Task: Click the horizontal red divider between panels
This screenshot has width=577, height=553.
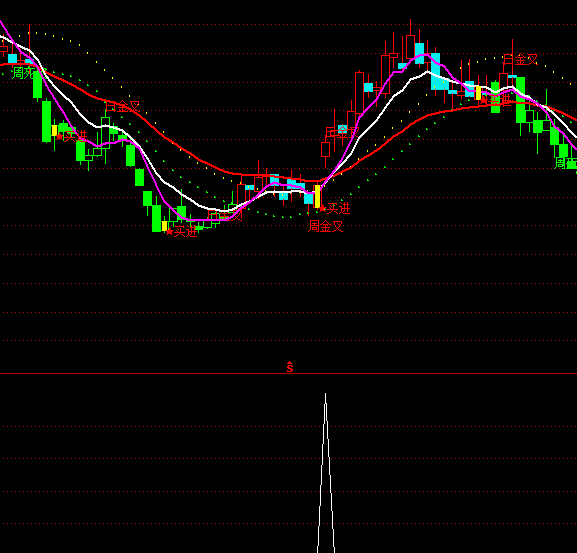Action: pyautogui.click(x=288, y=374)
